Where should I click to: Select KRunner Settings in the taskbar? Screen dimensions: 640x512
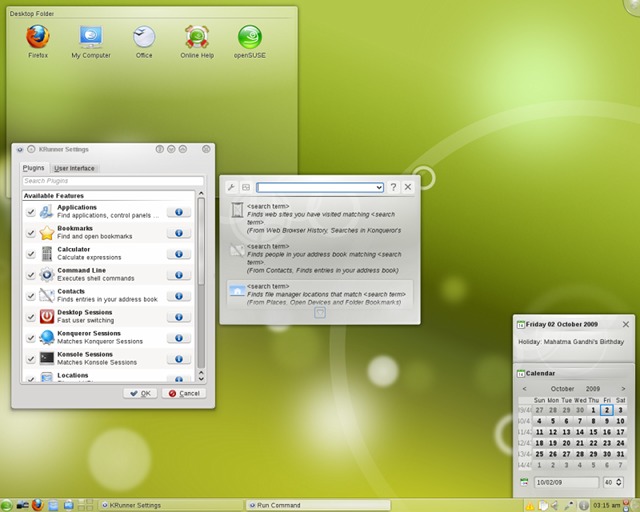(171, 505)
